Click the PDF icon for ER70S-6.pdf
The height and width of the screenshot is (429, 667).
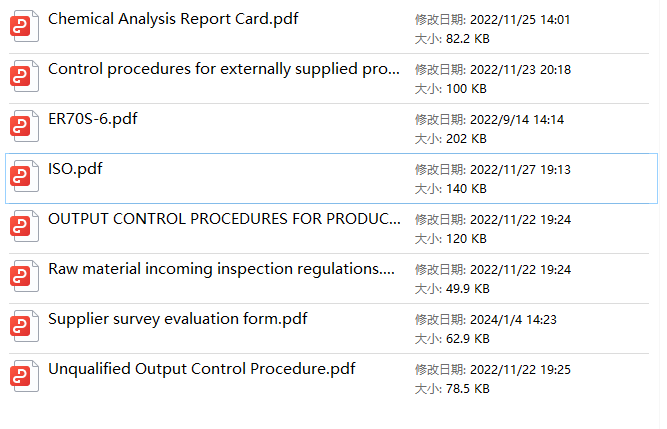click(24, 127)
